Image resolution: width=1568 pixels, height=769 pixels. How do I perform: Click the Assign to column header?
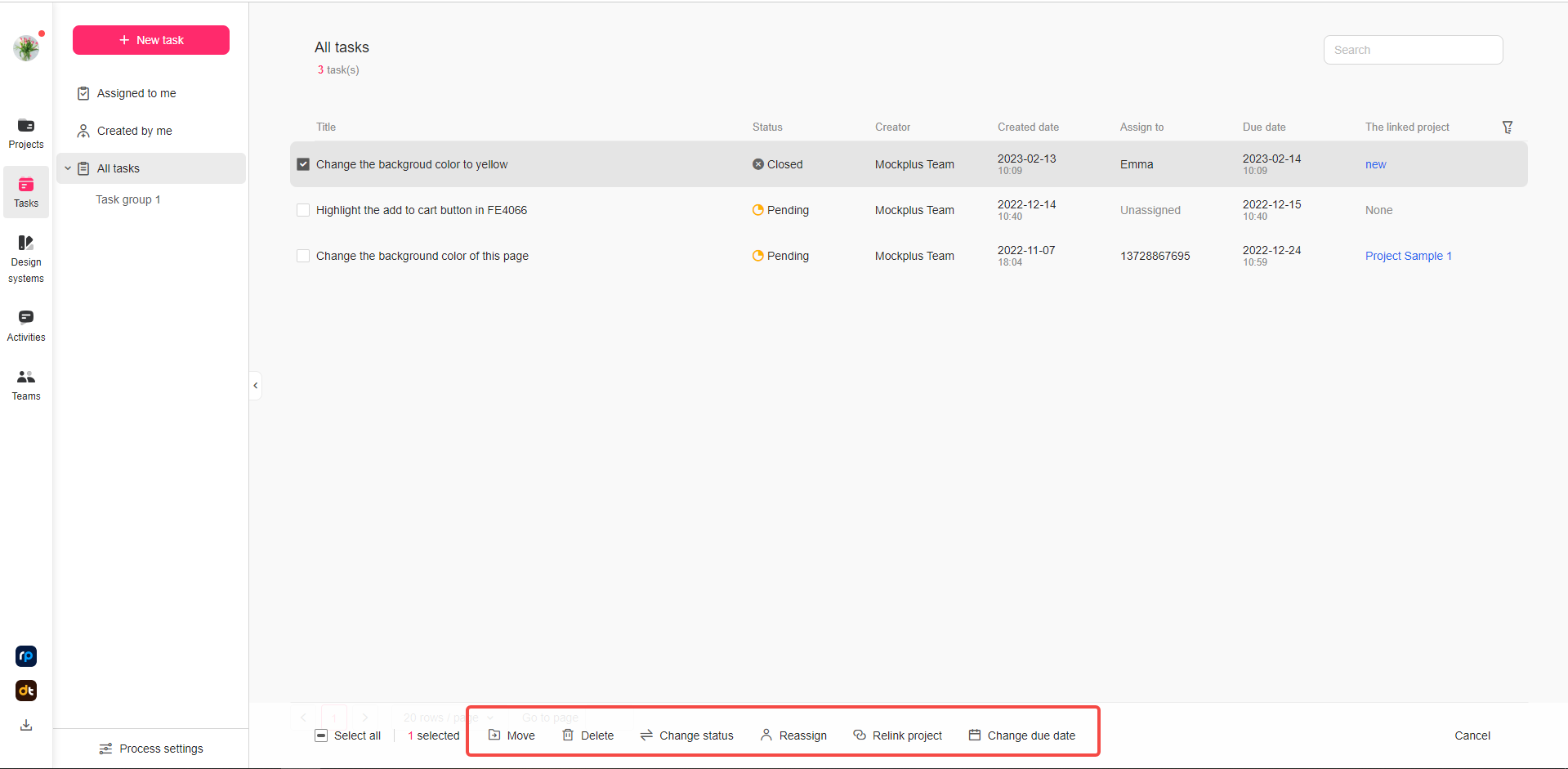(x=1141, y=127)
